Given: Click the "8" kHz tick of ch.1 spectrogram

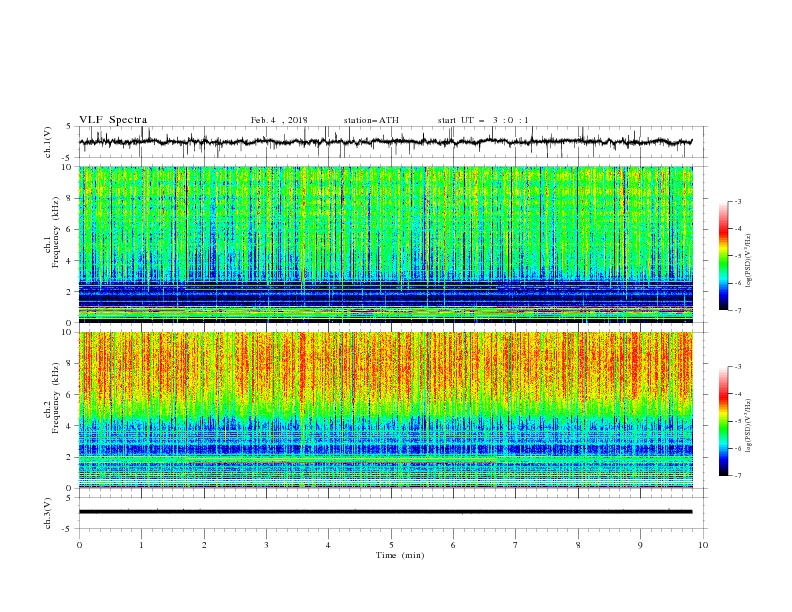Looking at the screenshot, I should pyautogui.click(x=70, y=198).
